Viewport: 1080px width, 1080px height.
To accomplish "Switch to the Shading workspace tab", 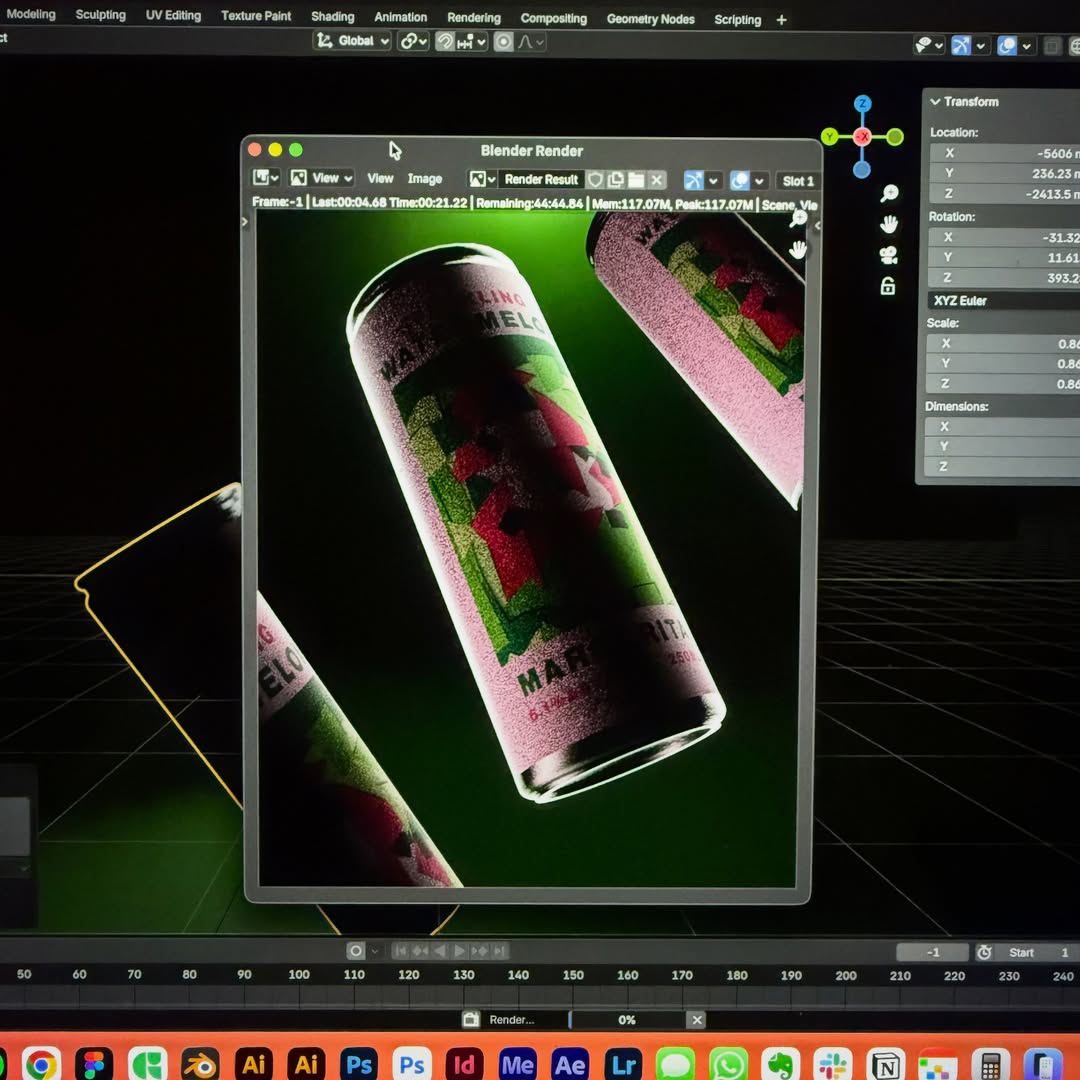I will 332,16.
